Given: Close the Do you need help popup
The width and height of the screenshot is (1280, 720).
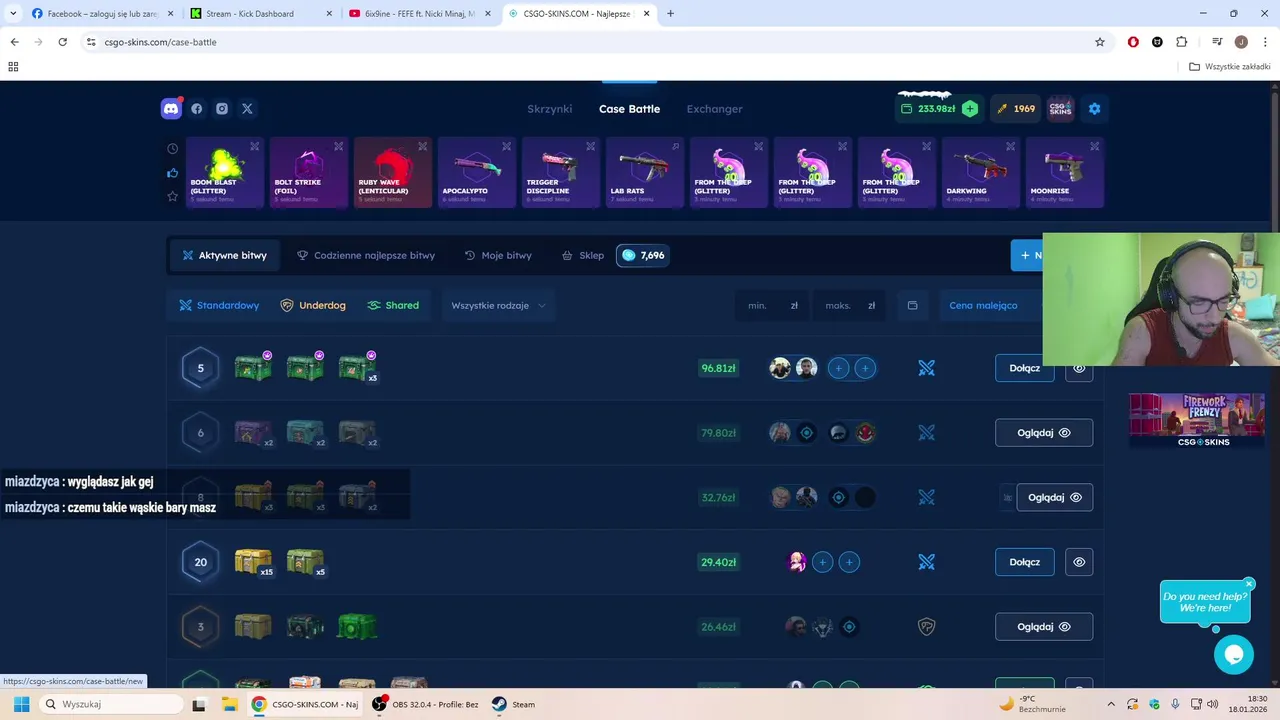Looking at the screenshot, I should pos(1249,584).
